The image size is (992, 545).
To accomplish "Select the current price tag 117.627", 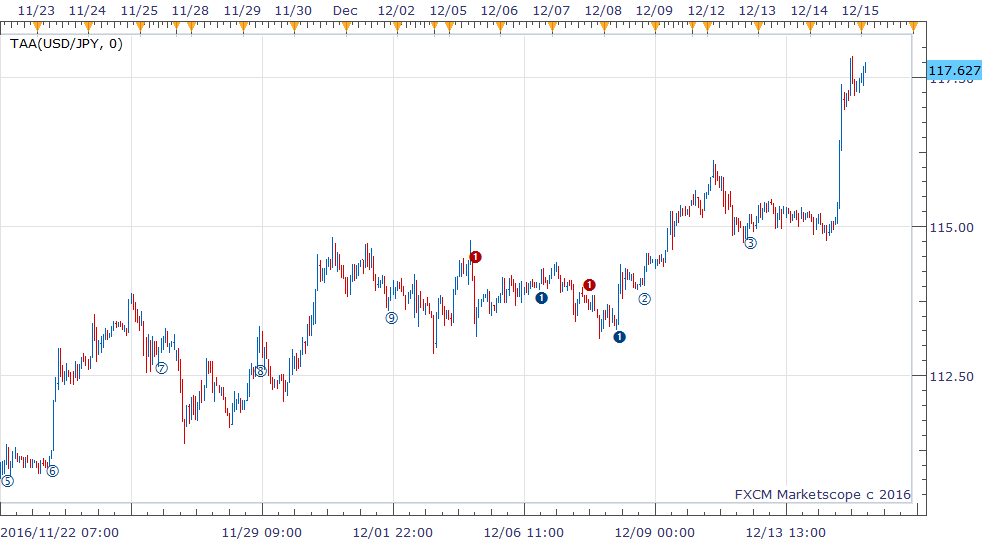I will coord(955,70).
